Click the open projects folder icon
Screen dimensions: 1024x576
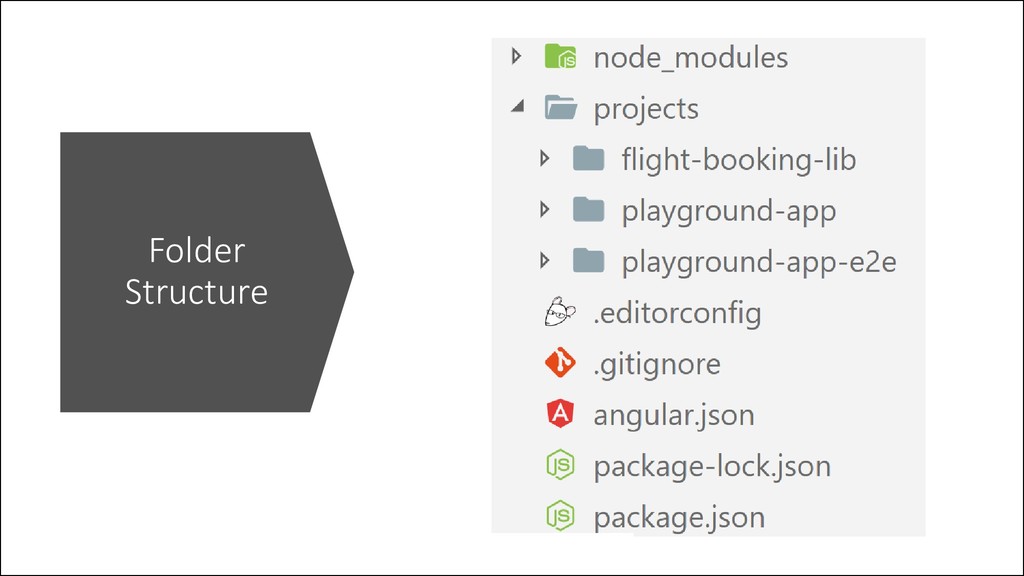tap(561, 108)
